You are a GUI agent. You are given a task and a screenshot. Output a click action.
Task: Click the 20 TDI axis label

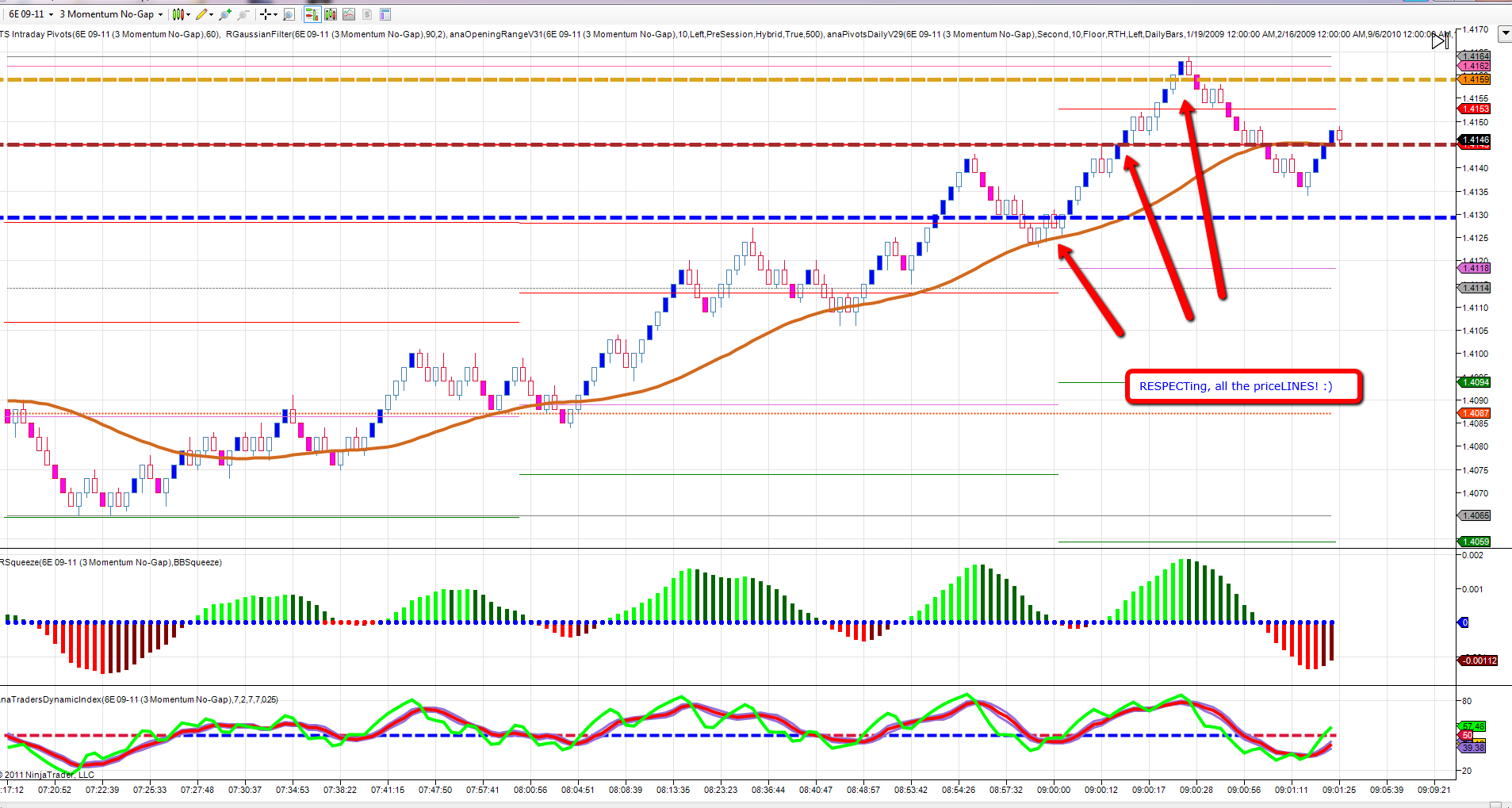tap(1467, 771)
